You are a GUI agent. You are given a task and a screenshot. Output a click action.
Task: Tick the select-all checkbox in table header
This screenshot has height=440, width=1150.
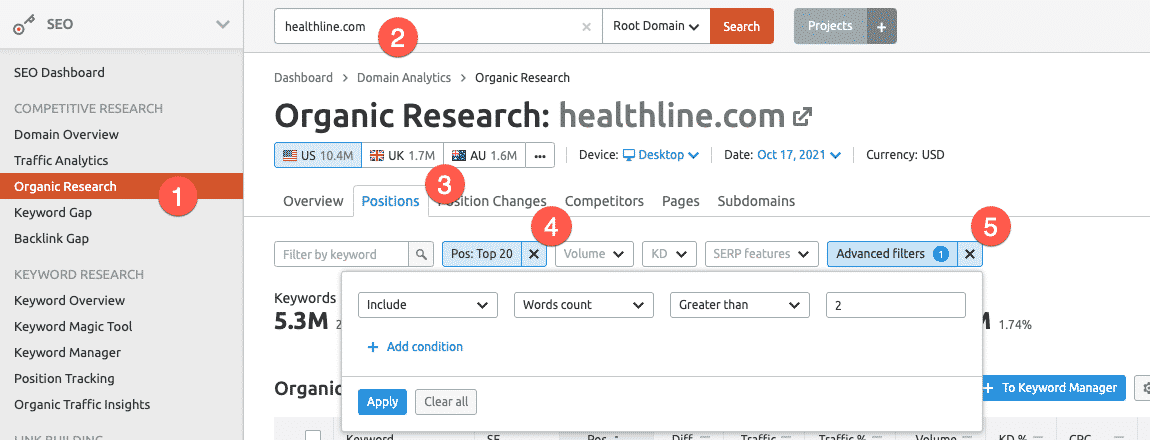tap(313, 436)
